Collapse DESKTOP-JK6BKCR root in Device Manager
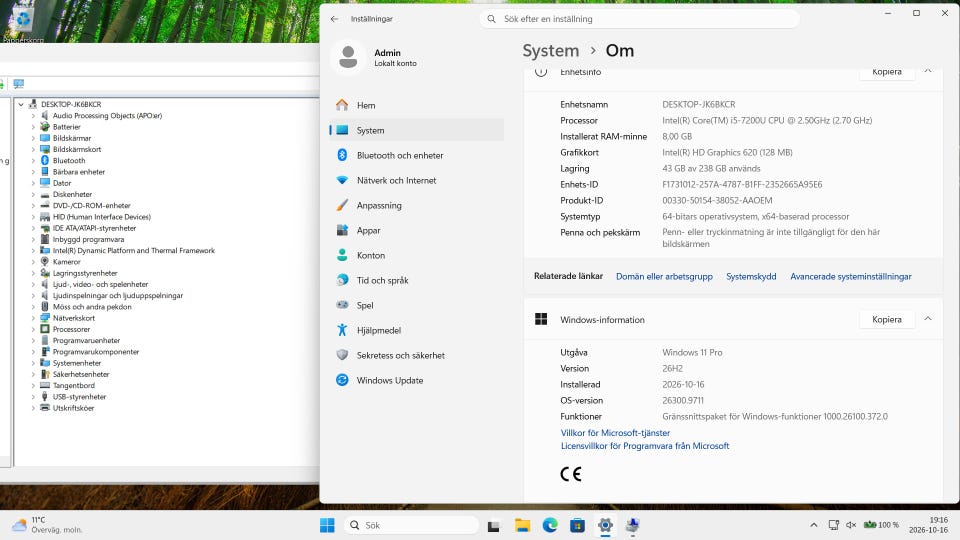This screenshot has width=960, height=540. point(21,105)
